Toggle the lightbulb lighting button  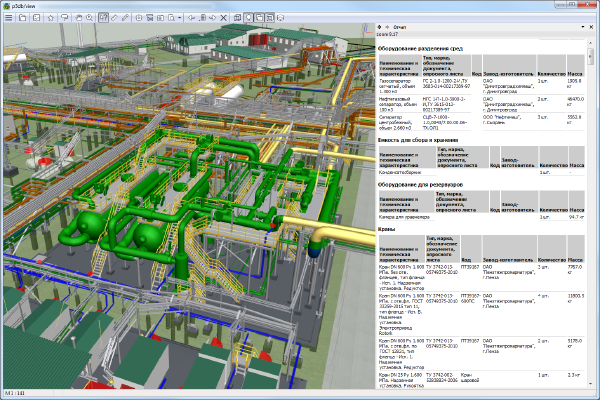coord(249,17)
